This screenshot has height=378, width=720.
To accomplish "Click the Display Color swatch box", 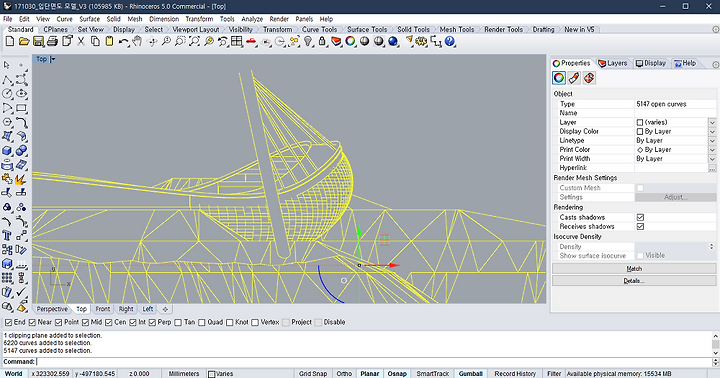I will [x=640, y=132].
